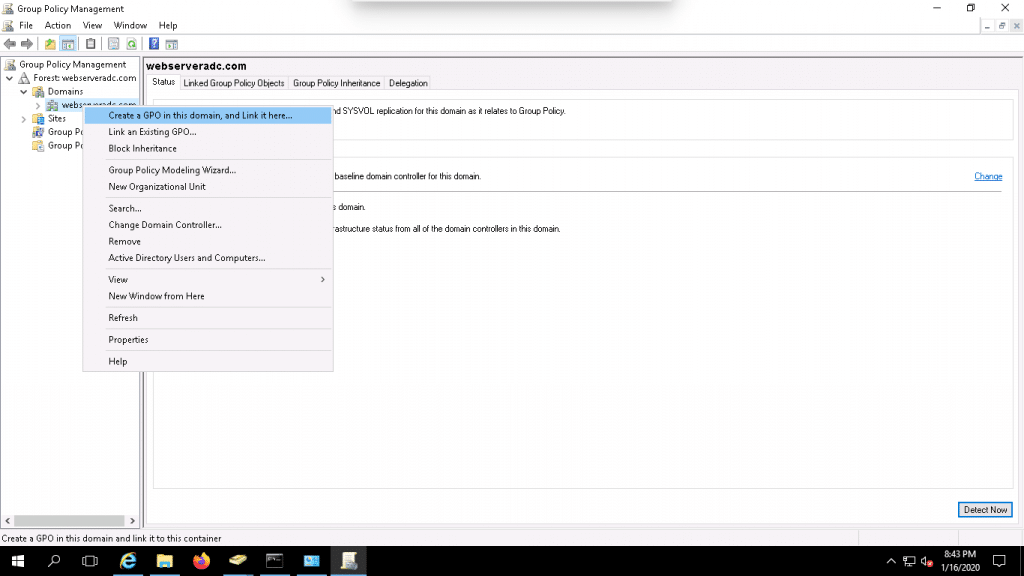Open the Action menu
1024x576 pixels.
(57, 25)
